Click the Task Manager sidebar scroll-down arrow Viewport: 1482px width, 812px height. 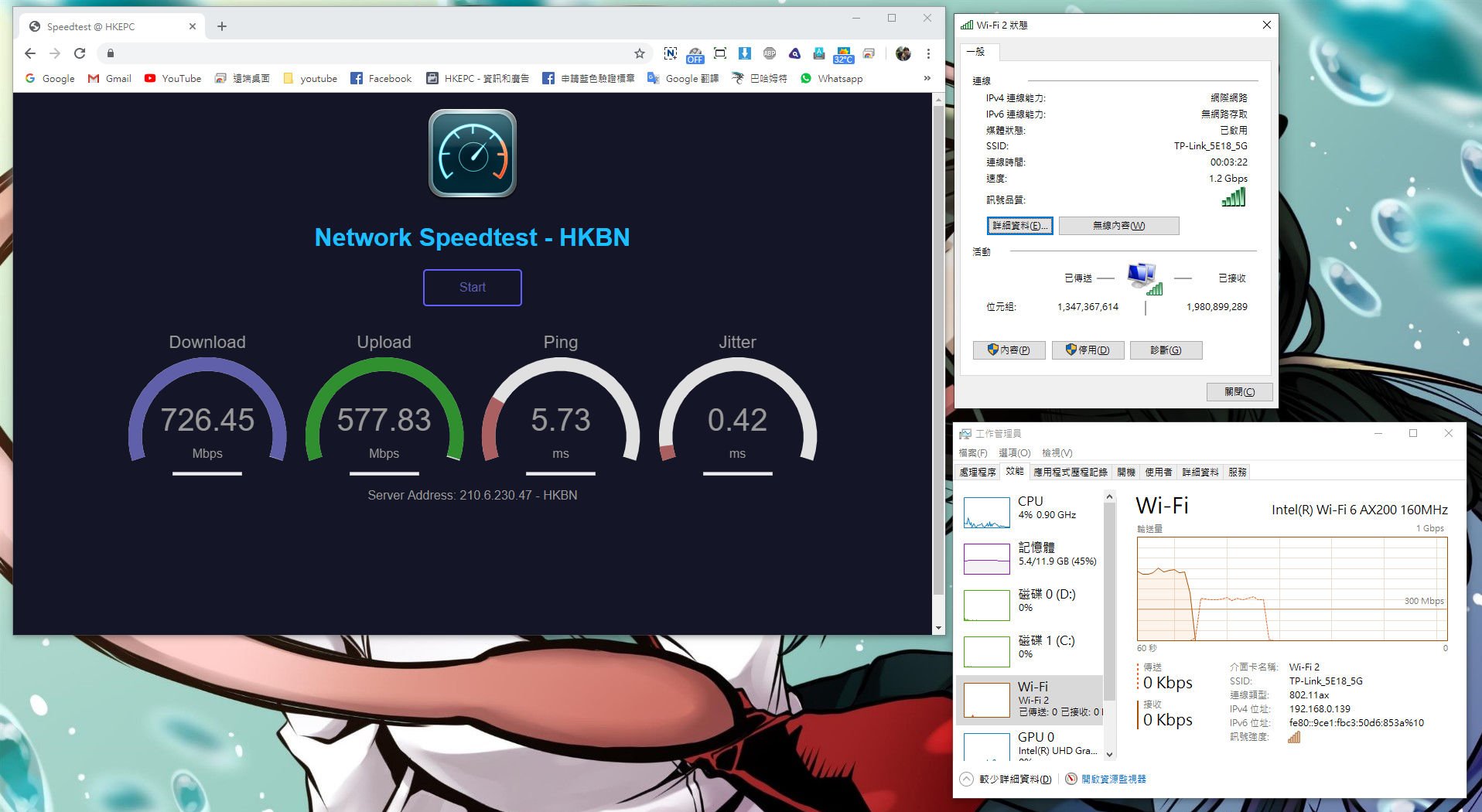pyautogui.click(x=1109, y=755)
